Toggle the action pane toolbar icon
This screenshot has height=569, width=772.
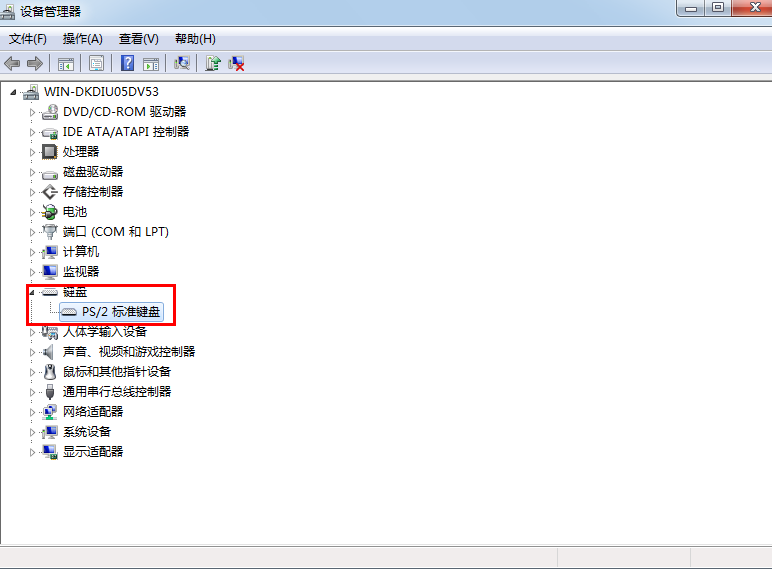click(151, 63)
